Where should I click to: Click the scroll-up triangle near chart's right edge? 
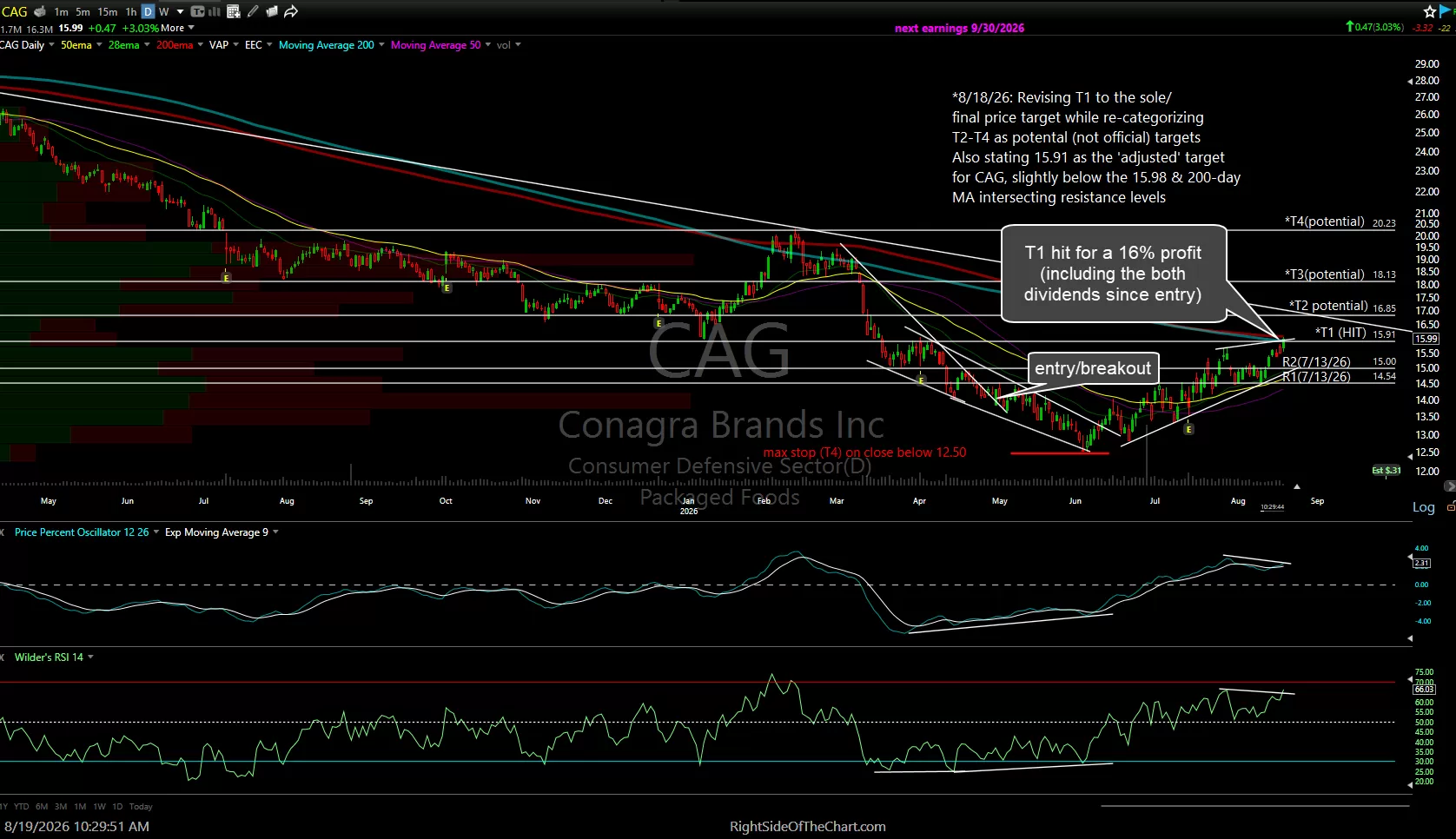(x=1296, y=486)
